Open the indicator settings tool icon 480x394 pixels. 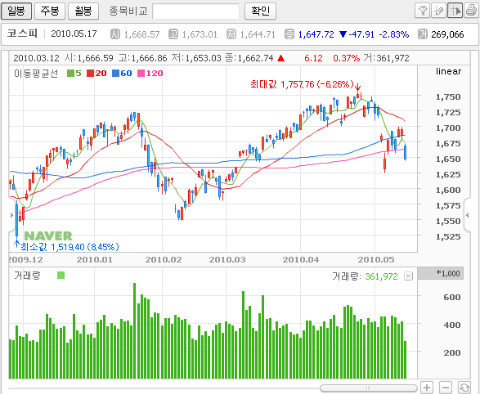click(422, 10)
